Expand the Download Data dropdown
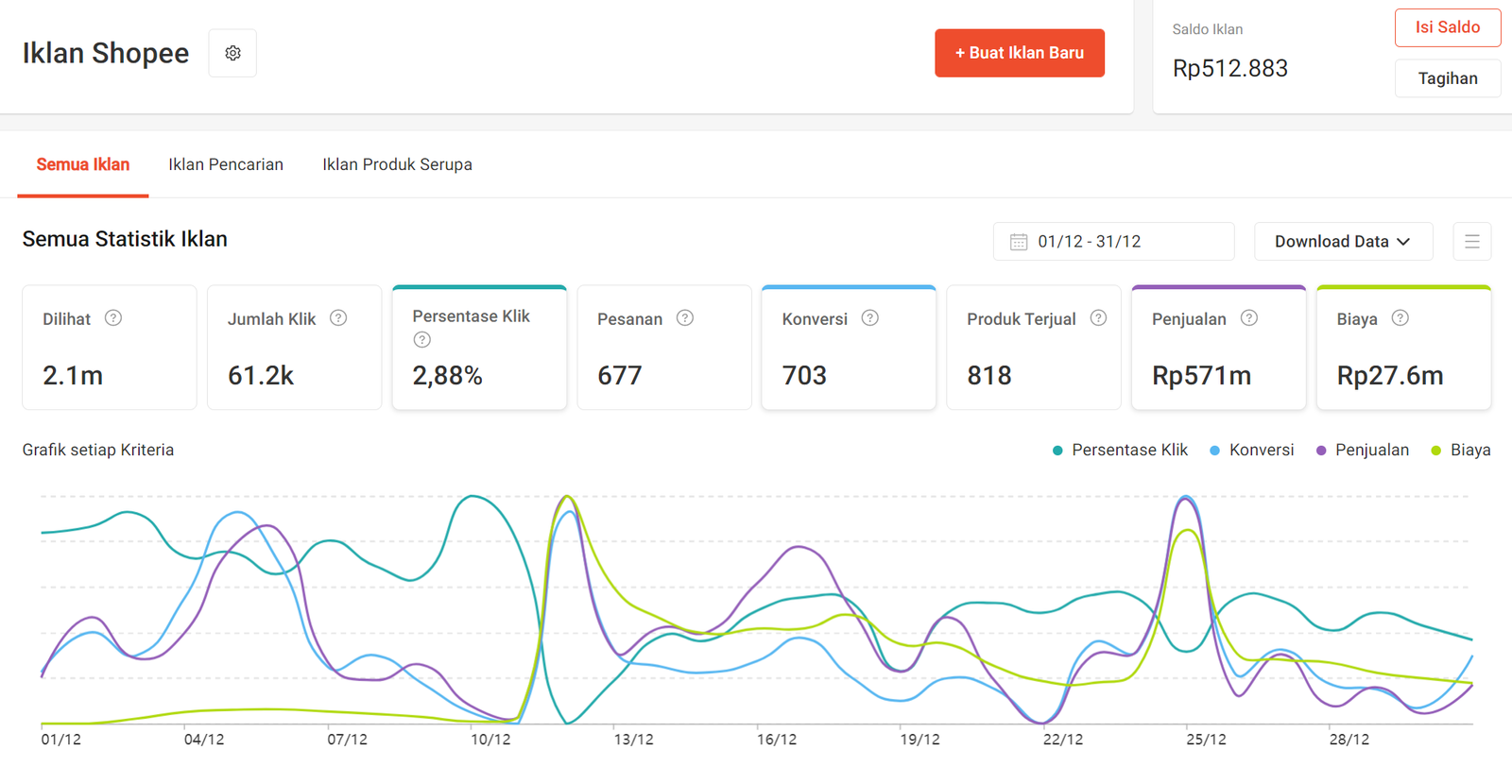This screenshot has width=1512, height=784. [x=1342, y=242]
